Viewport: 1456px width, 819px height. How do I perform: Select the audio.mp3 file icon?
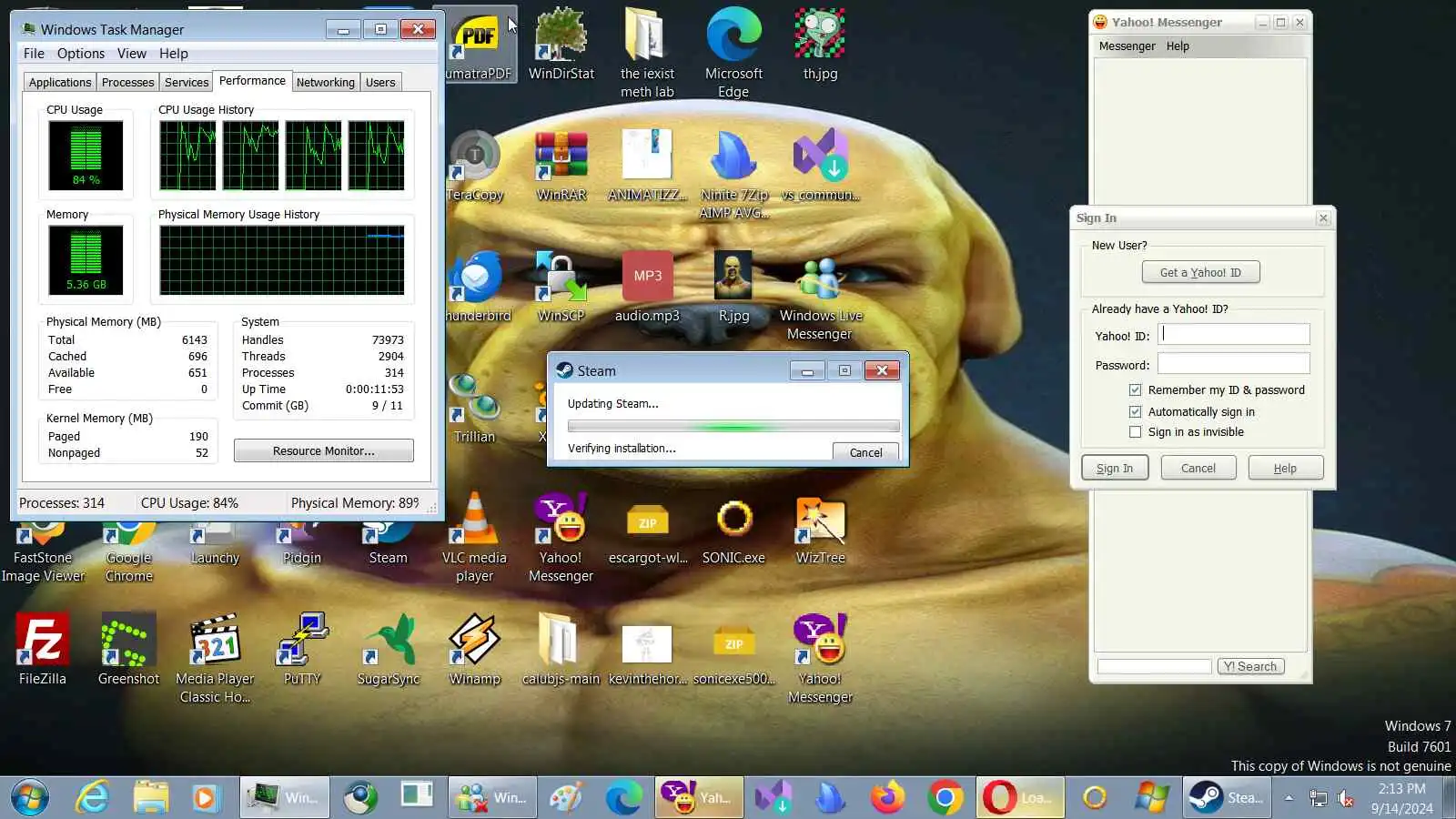click(647, 286)
